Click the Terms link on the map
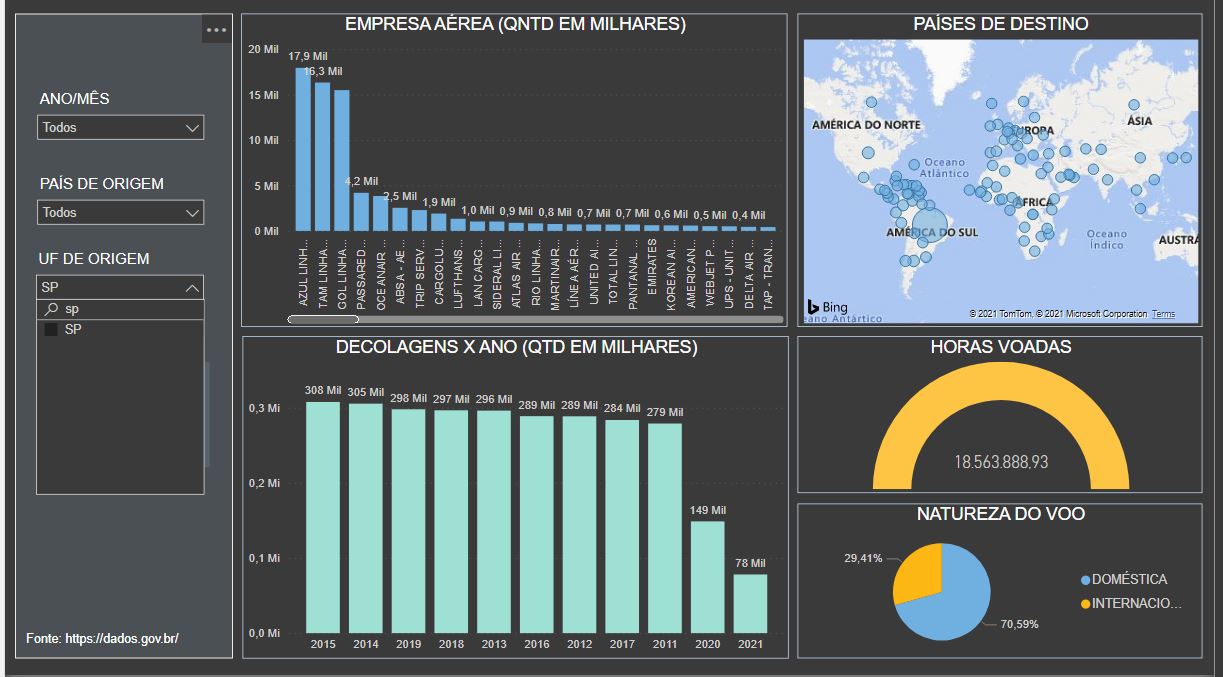 click(1163, 314)
